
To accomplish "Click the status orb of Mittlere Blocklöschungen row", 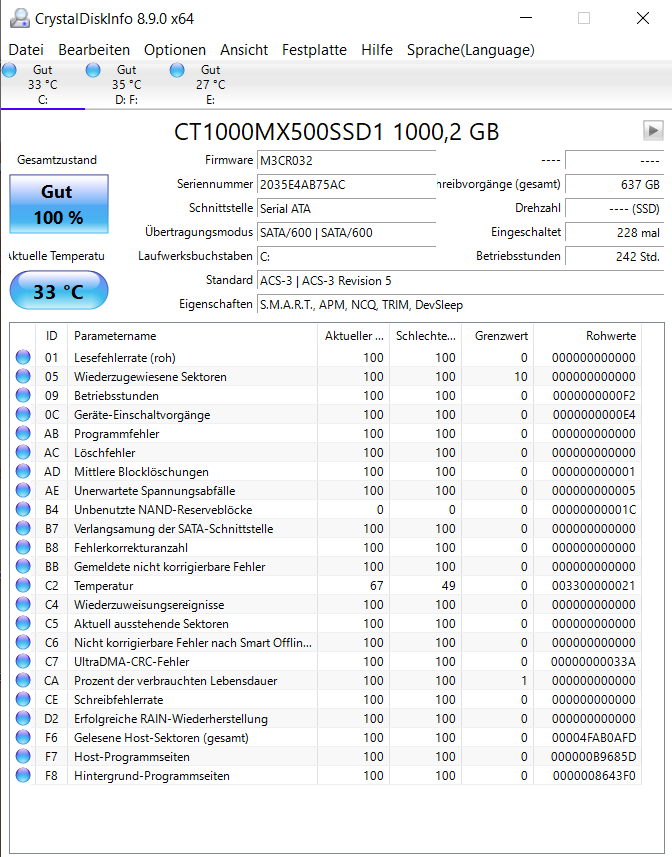I will click(x=23, y=471).
